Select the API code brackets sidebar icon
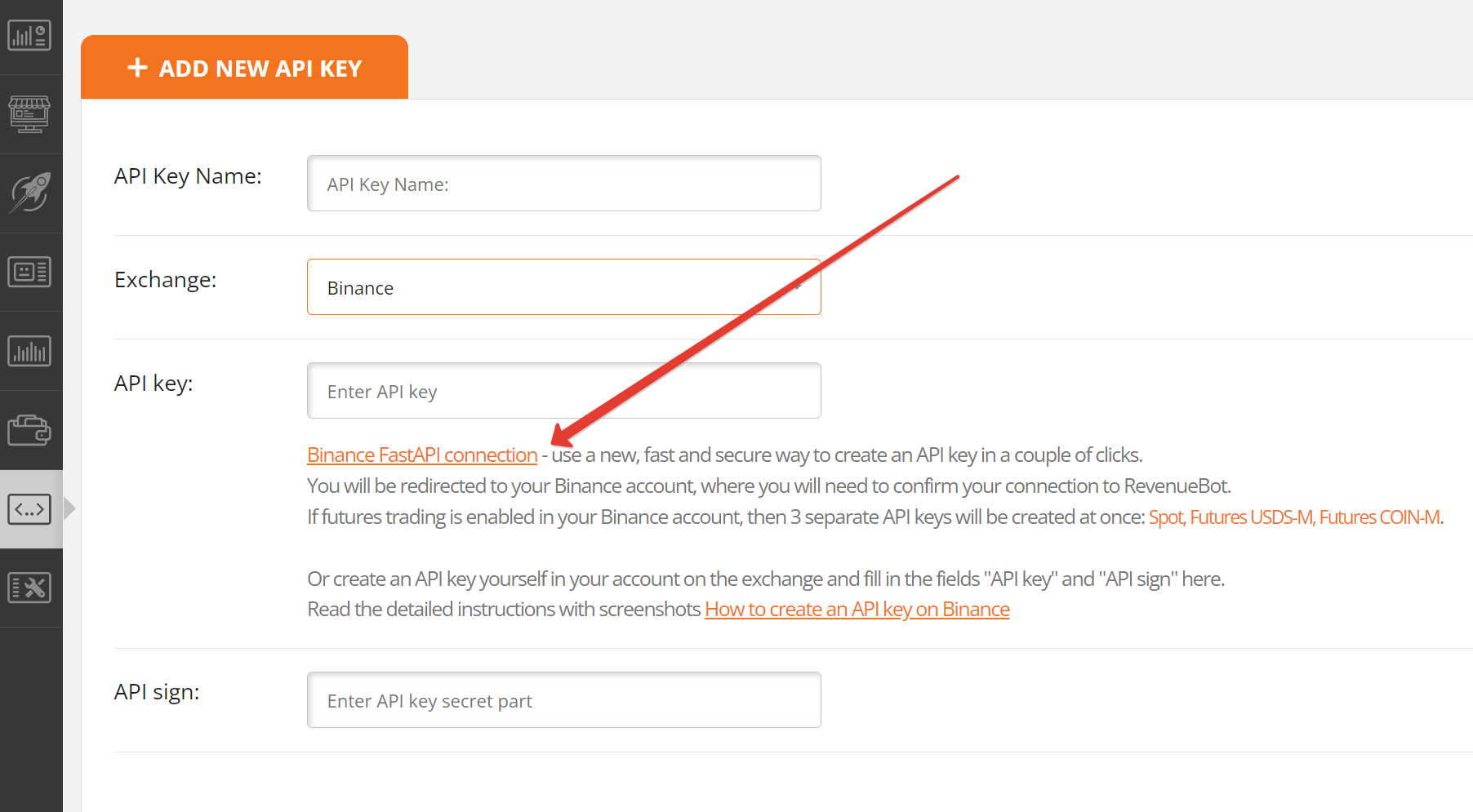Image resolution: width=1473 pixels, height=812 pixels. pos(29,509)
